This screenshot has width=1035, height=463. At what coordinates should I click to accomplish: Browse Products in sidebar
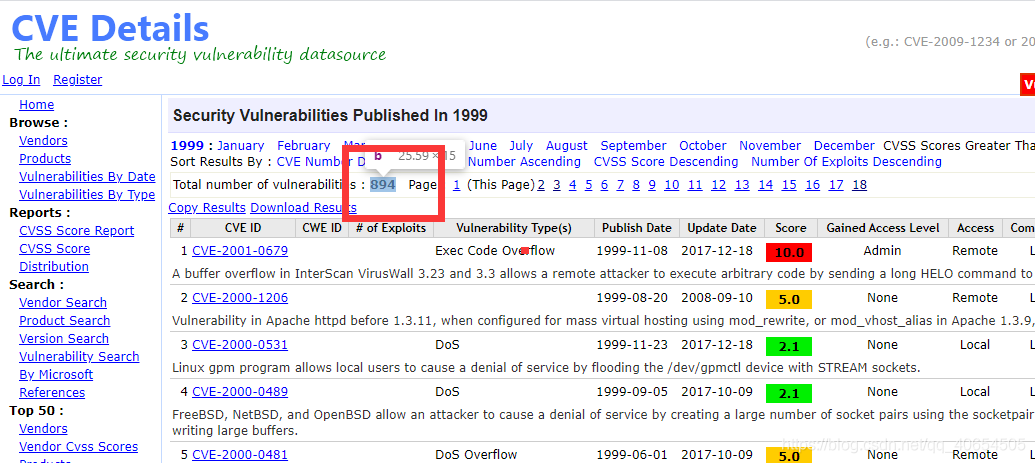45,159
